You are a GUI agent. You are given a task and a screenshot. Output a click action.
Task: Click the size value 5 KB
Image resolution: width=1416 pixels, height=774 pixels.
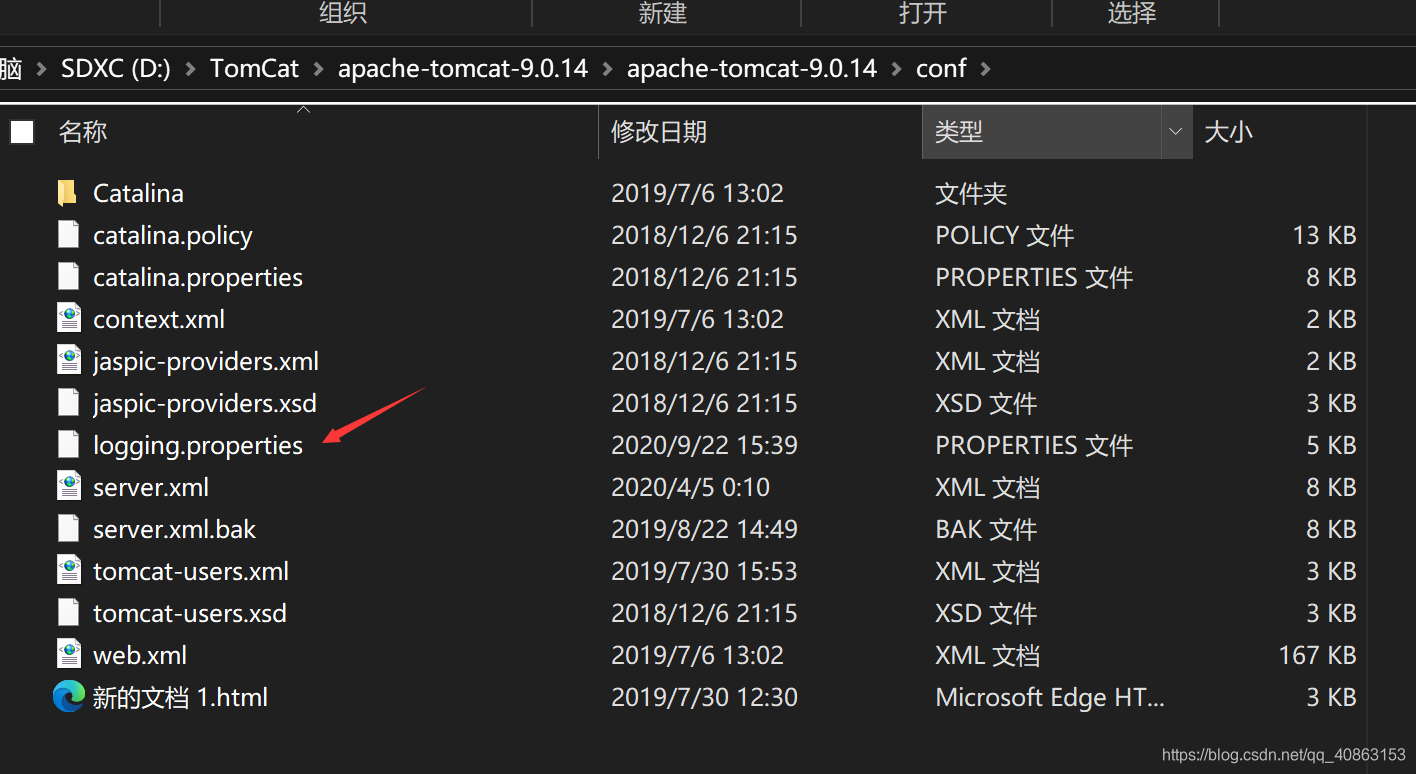[1331, 445]
